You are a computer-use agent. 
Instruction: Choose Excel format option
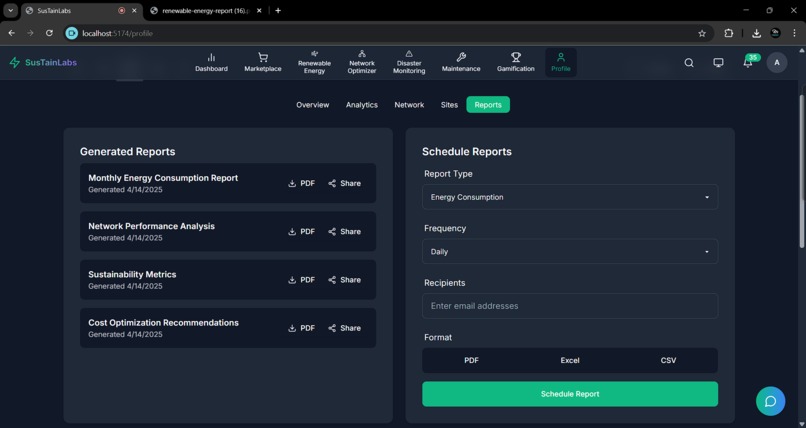[570, 361]
